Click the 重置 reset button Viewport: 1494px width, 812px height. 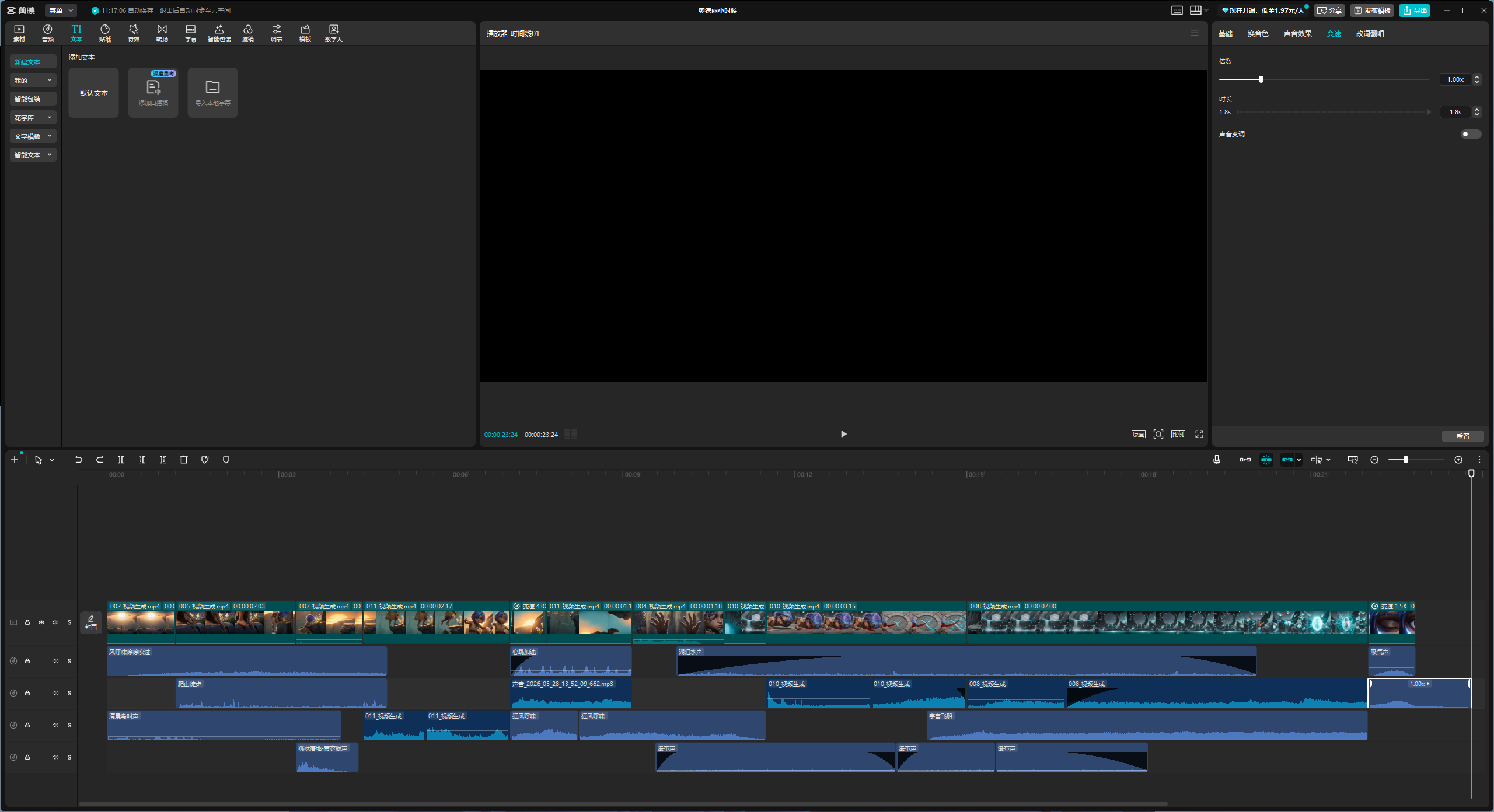pyautogui.click(x=1462, y=436)
